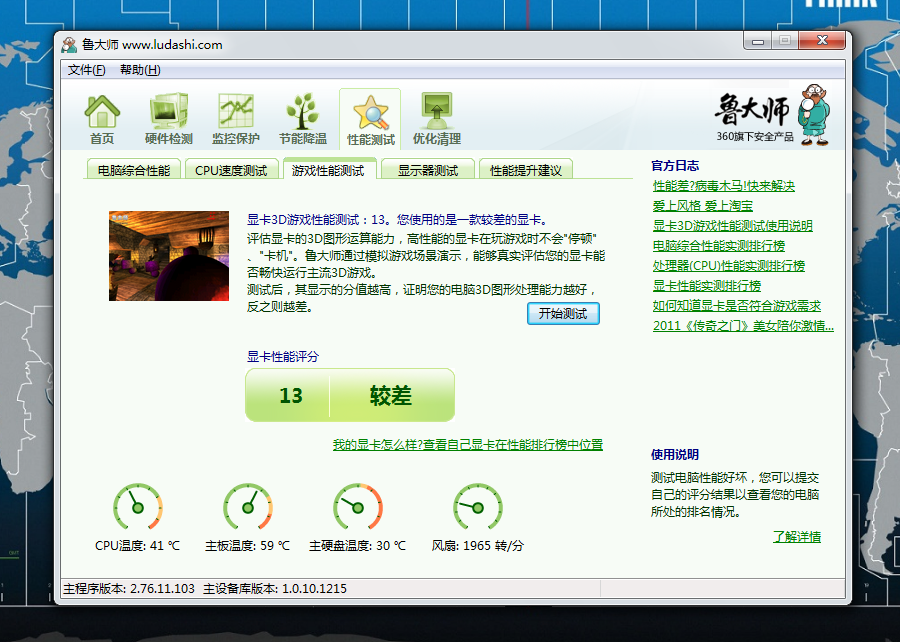The width and height of the screenshot is (900, 642).
Task: Open 如何知道显卡是否符合游戏需求 link
Action: (736, 306)
